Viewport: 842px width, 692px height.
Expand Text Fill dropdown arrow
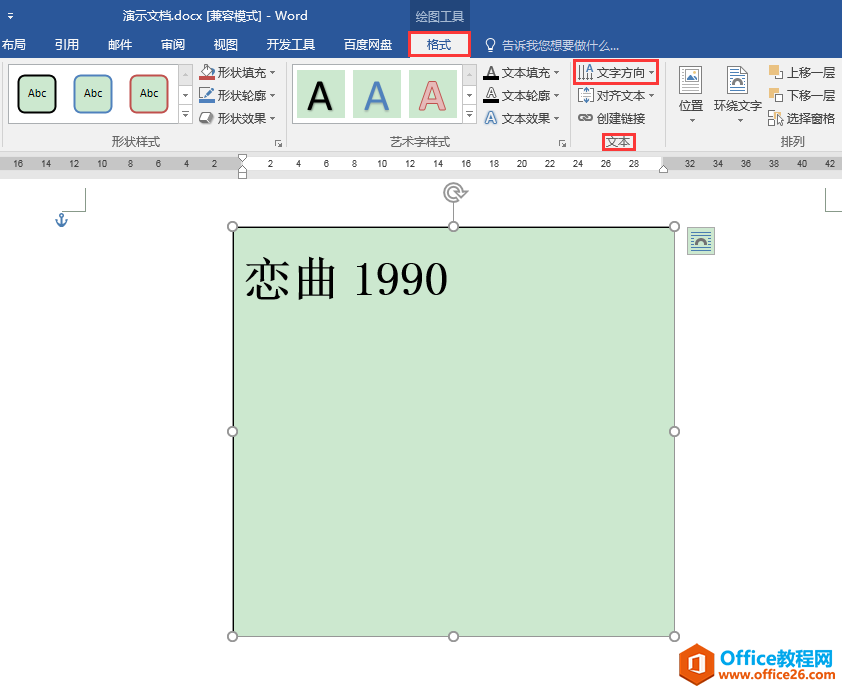pyautogui.click(x=556, y=72)
